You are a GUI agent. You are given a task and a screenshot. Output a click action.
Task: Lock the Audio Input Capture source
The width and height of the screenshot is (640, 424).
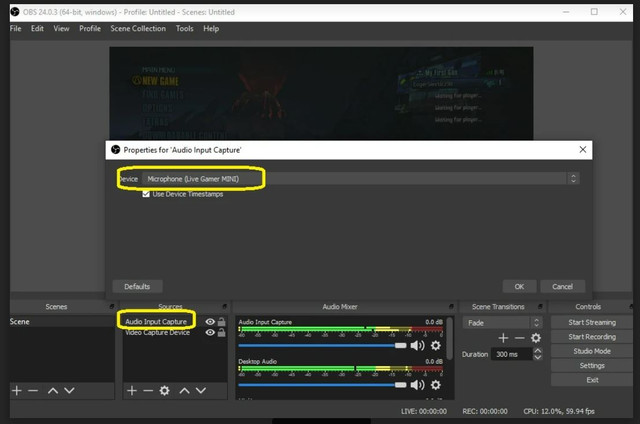coord(221,322)
